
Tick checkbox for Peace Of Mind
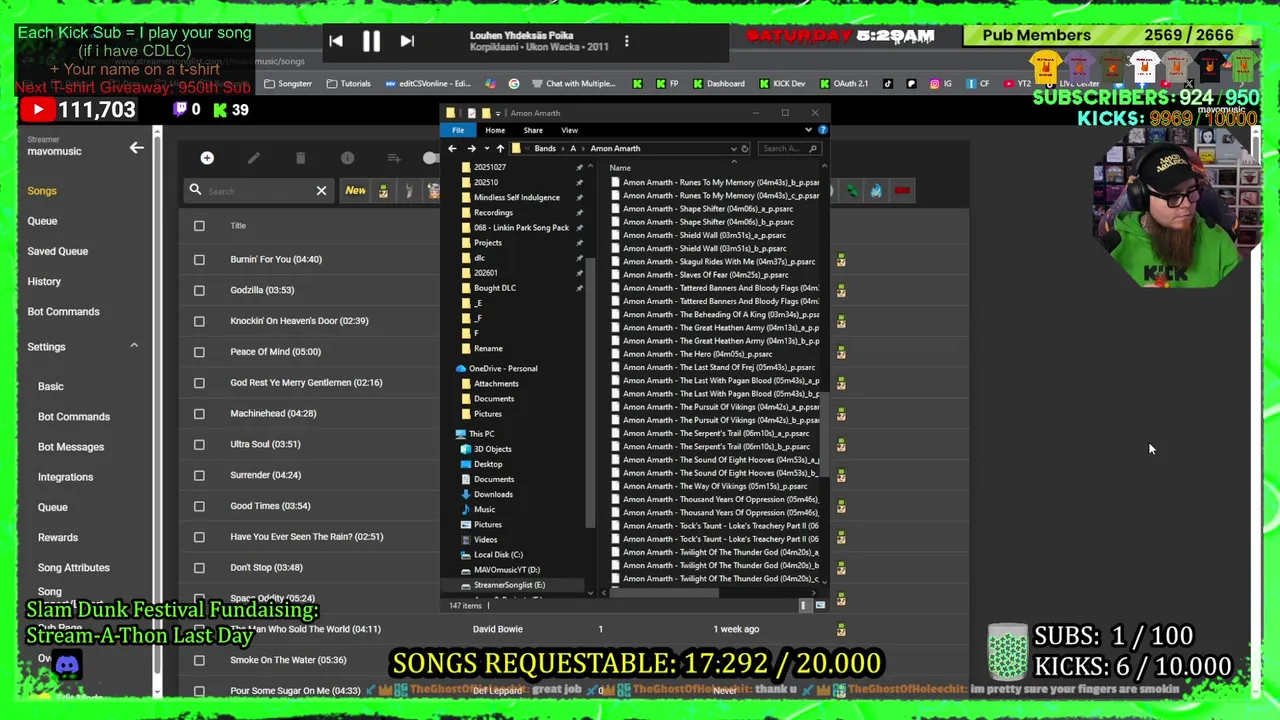[199, 352]
